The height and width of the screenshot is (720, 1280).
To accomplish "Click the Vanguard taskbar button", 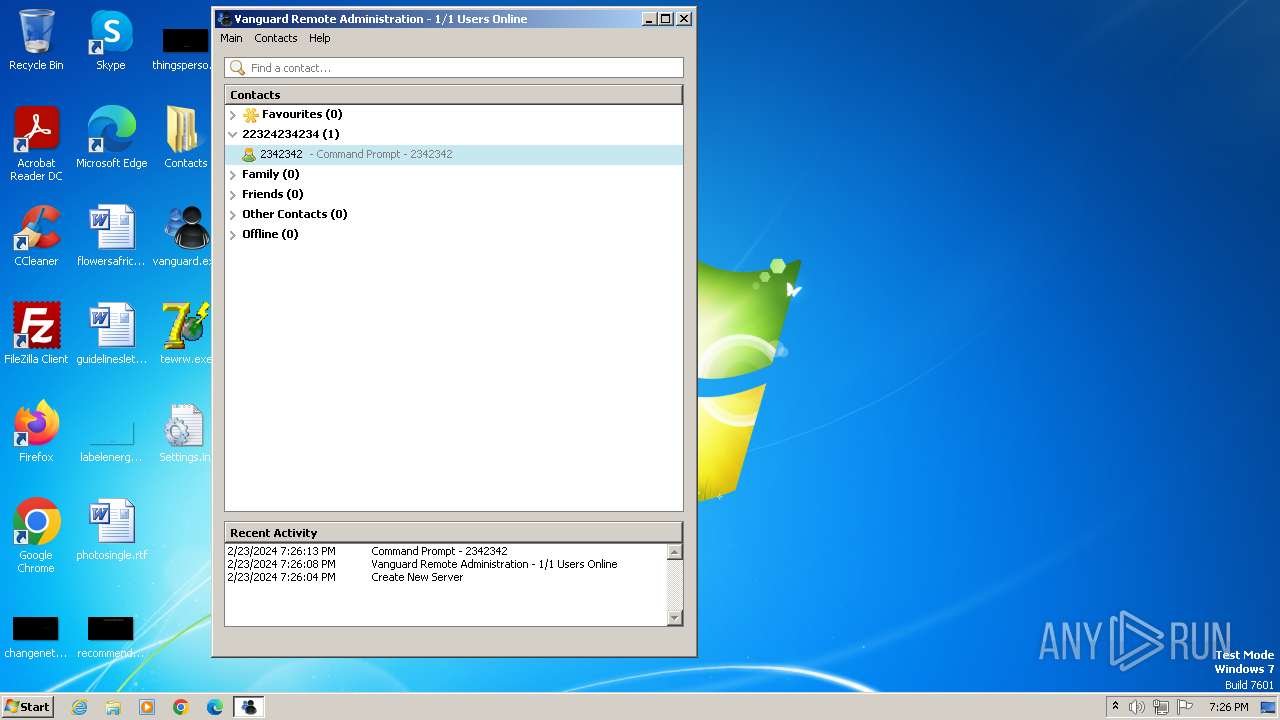I will [x=248, y=707].
